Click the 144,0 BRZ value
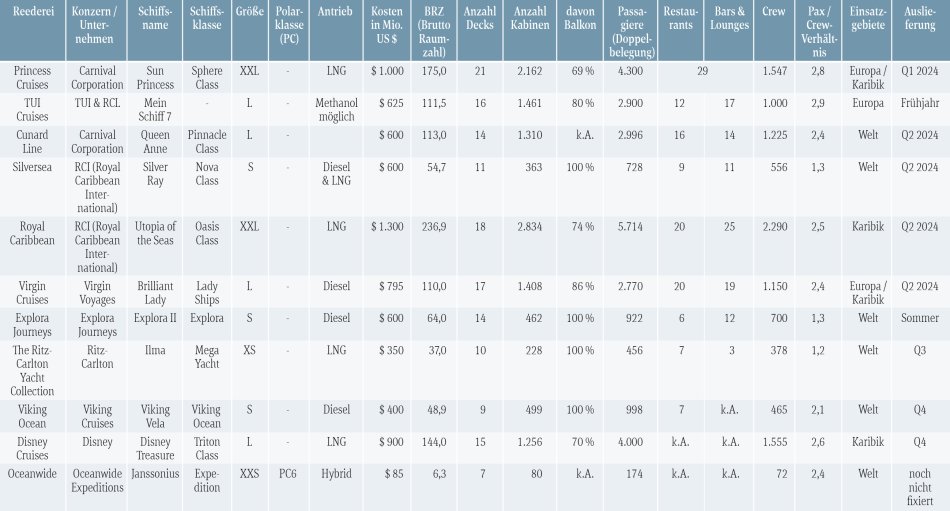Image resolution: width=950 pixels, height=511 pixels. coord(434,442)
